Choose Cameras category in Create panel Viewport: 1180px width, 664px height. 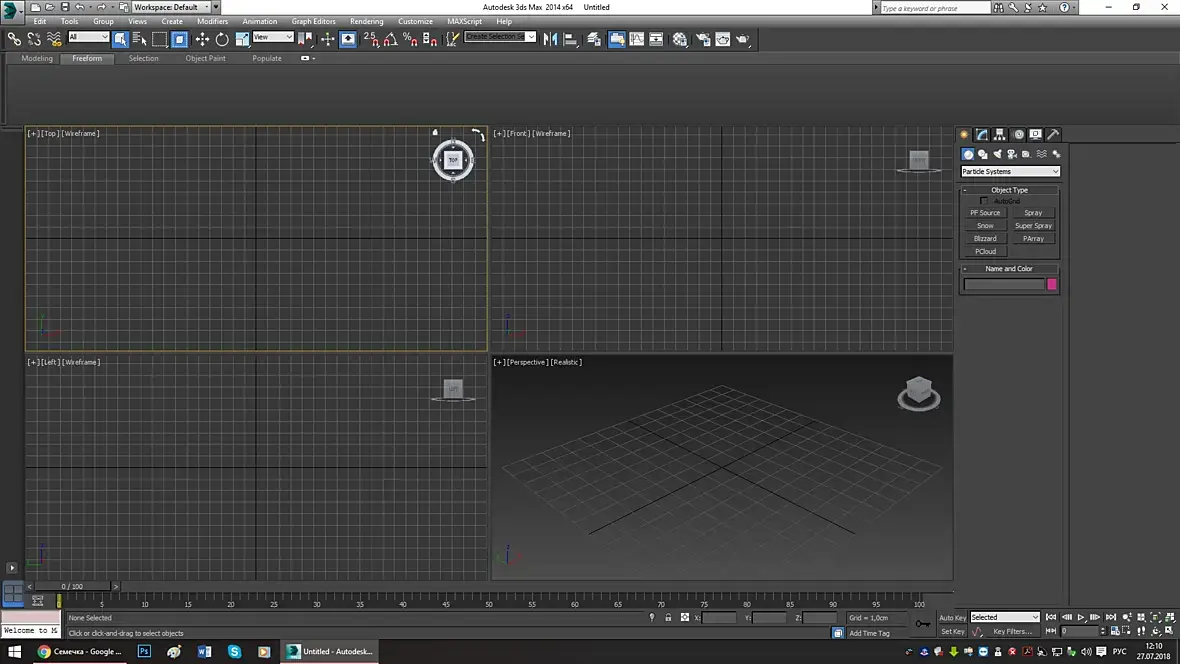(1012, 154)
